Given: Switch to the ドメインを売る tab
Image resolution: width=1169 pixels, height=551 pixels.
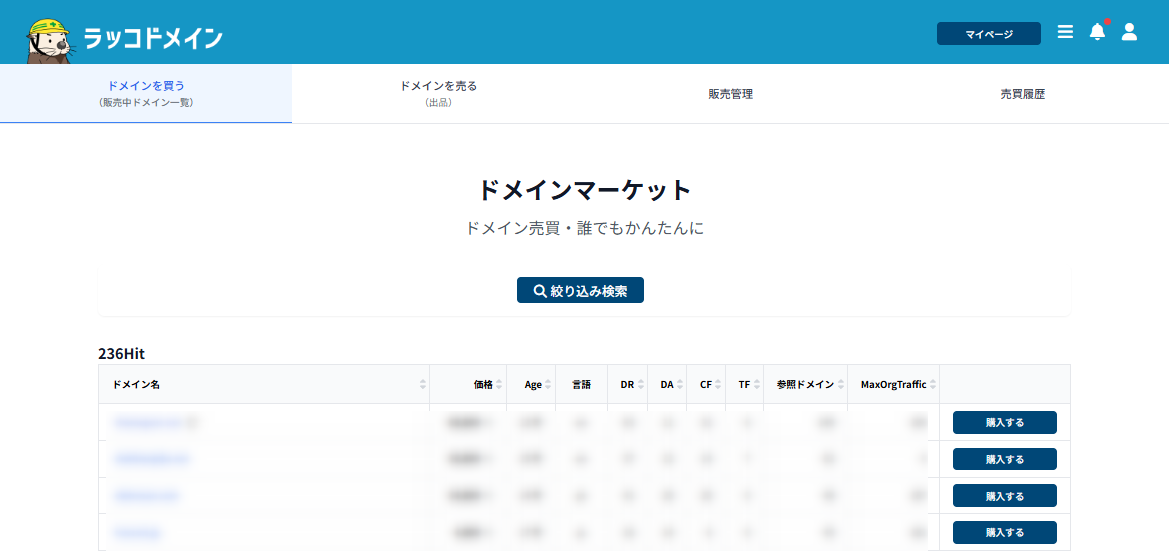Looking at the screenshot, I should tap(438, 93).
